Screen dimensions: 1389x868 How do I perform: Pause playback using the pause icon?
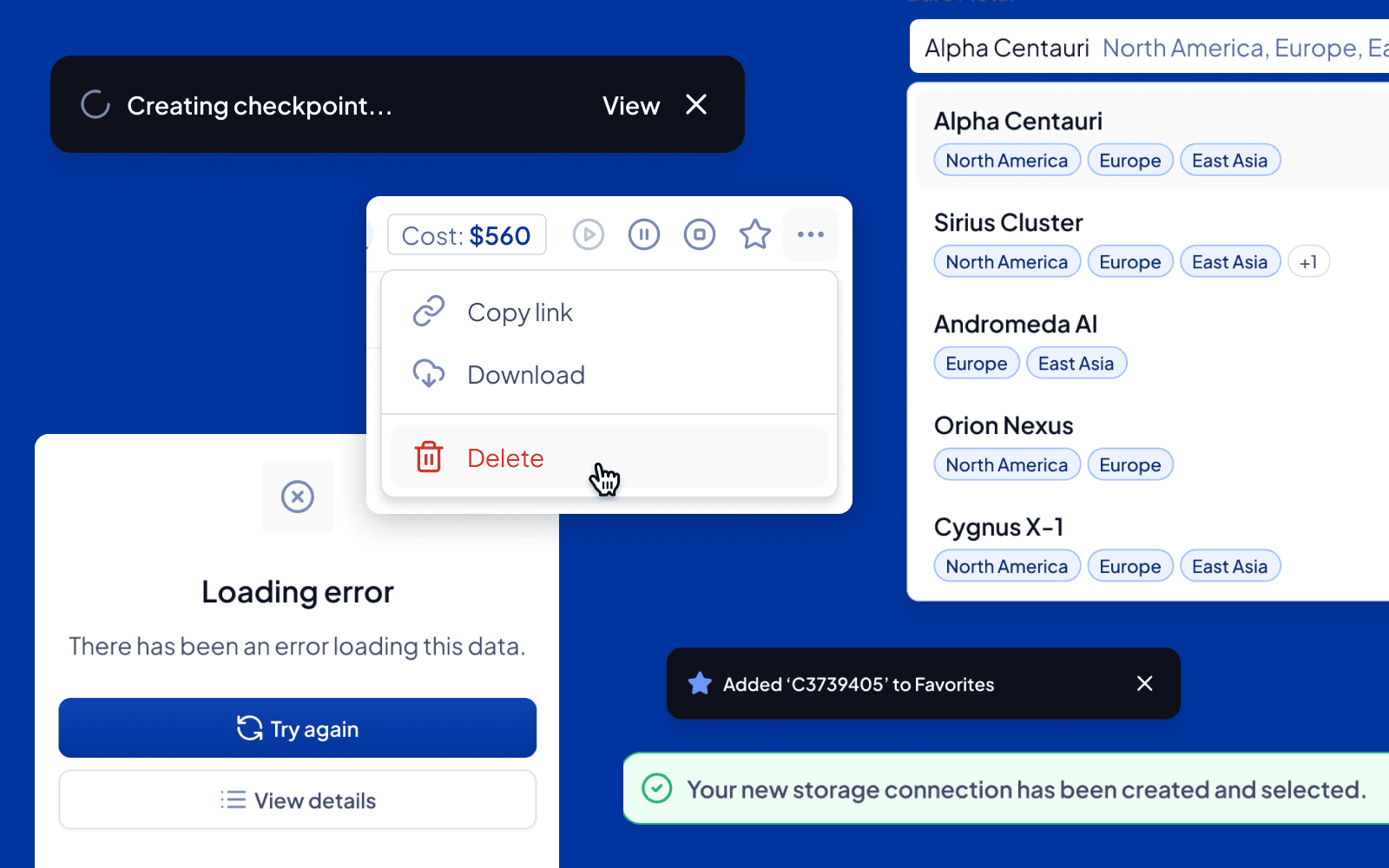pyautogui.click(x=643, y=234)
